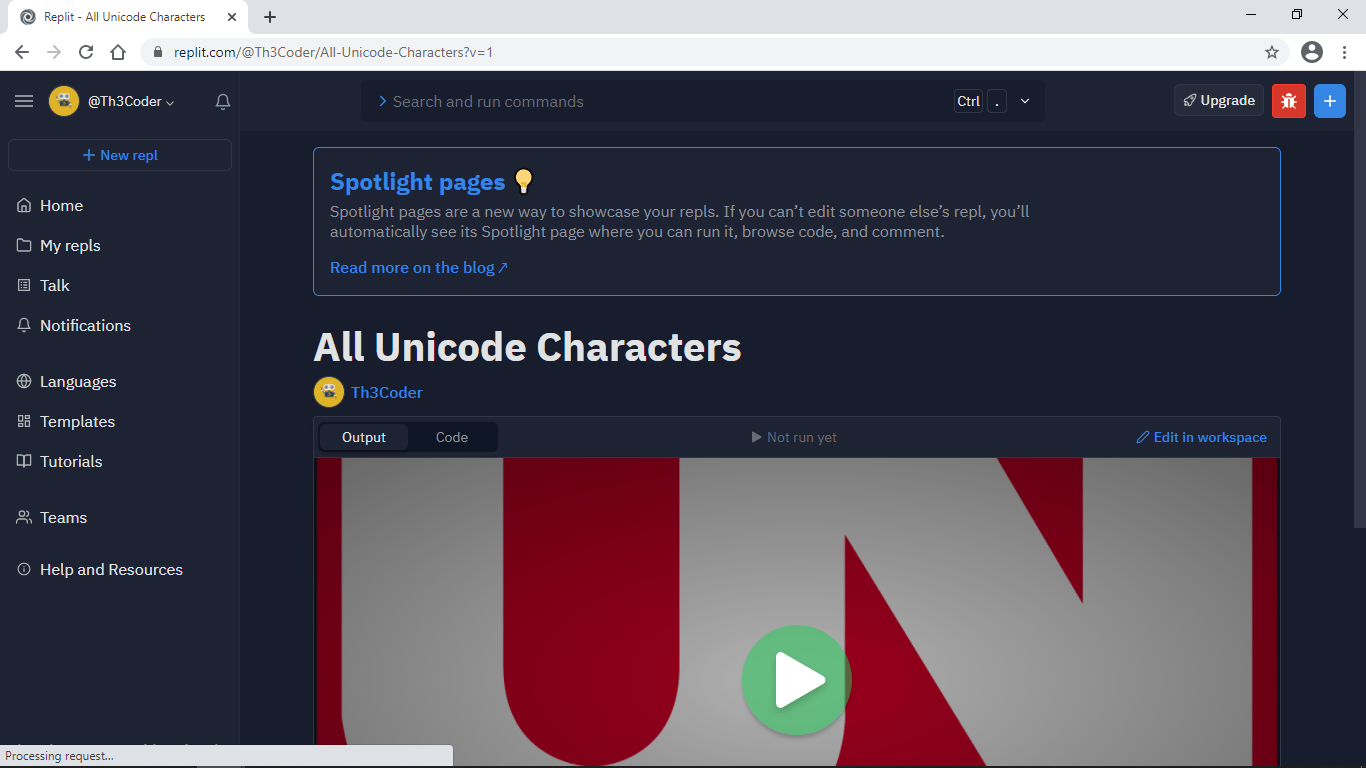Switch to the Code tab
1366x768 pixels.
(452, 437)
